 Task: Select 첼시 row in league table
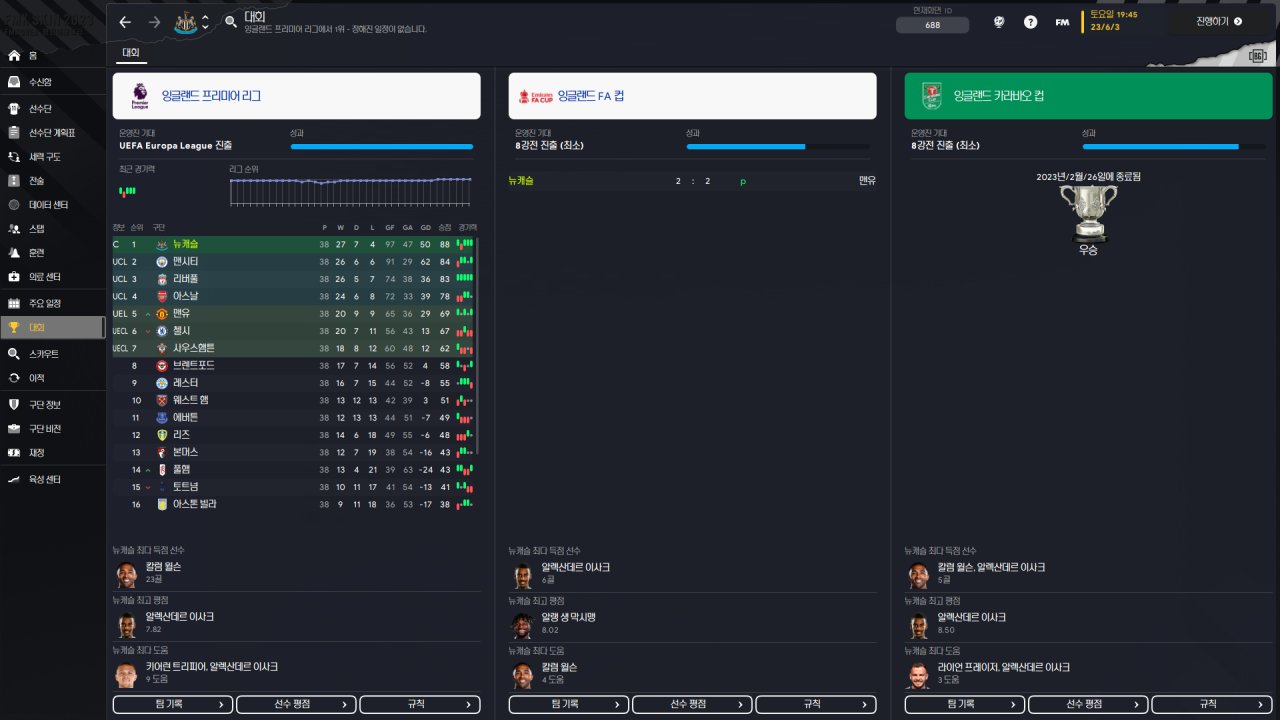pyautogui.click(x=295, y=331)
